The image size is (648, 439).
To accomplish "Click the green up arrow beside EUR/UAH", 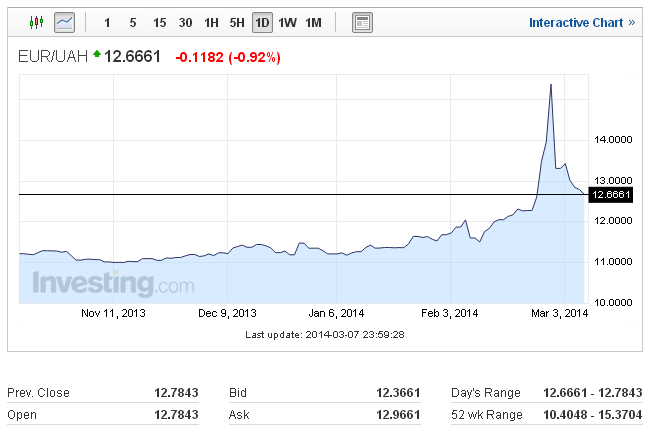I will (x=97, y=56).
